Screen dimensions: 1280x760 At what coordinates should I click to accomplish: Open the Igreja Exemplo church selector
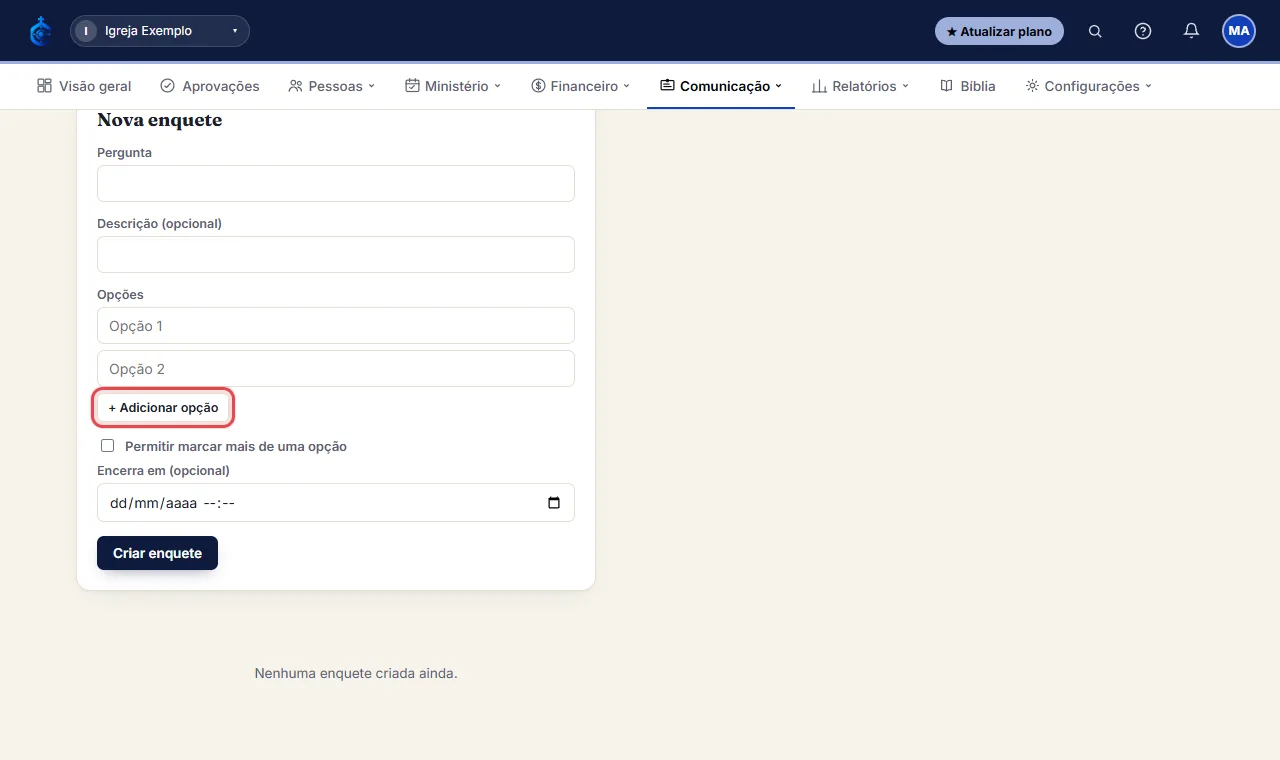160,31
